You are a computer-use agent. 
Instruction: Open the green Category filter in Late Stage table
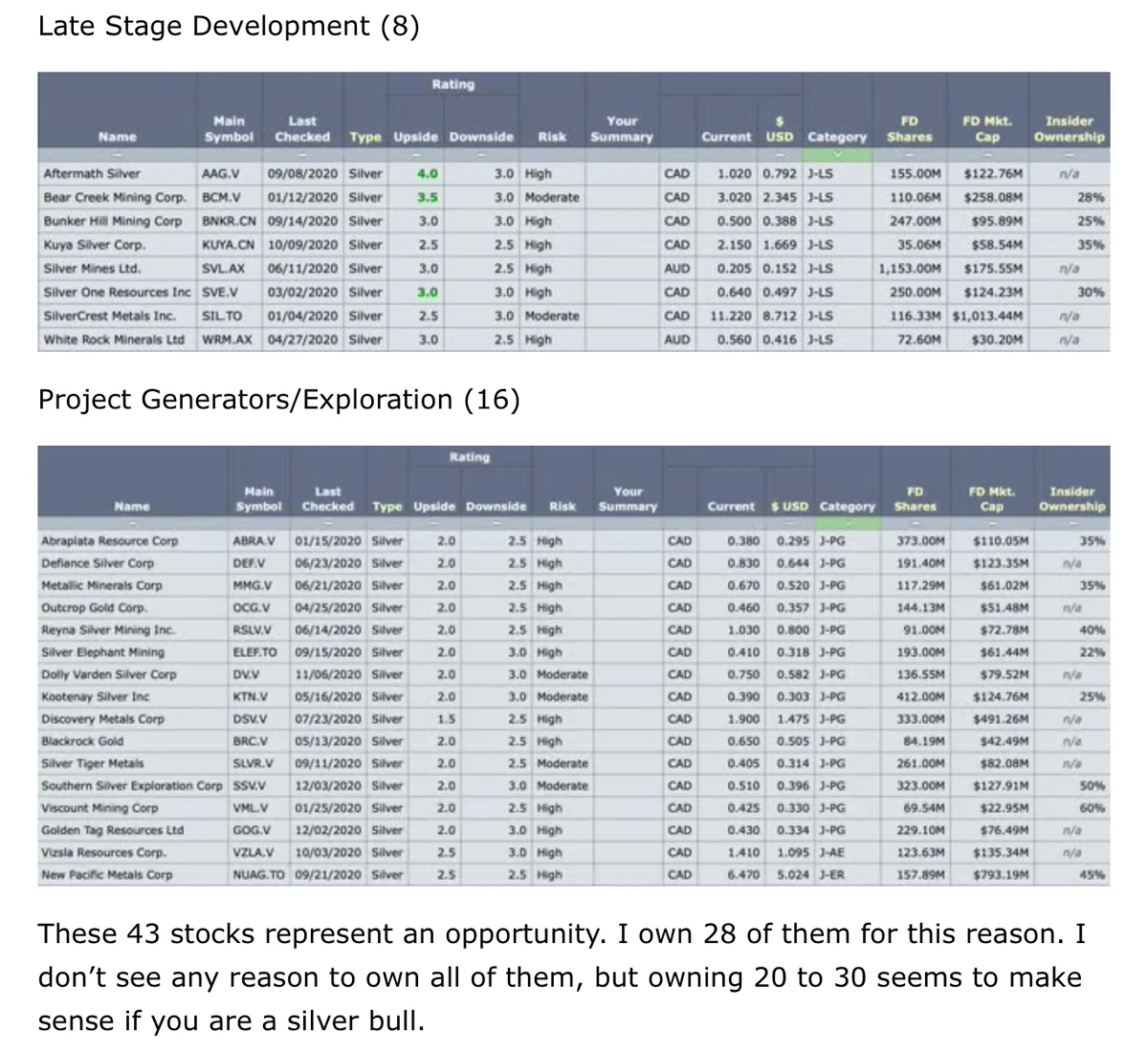tap(837, 155)
